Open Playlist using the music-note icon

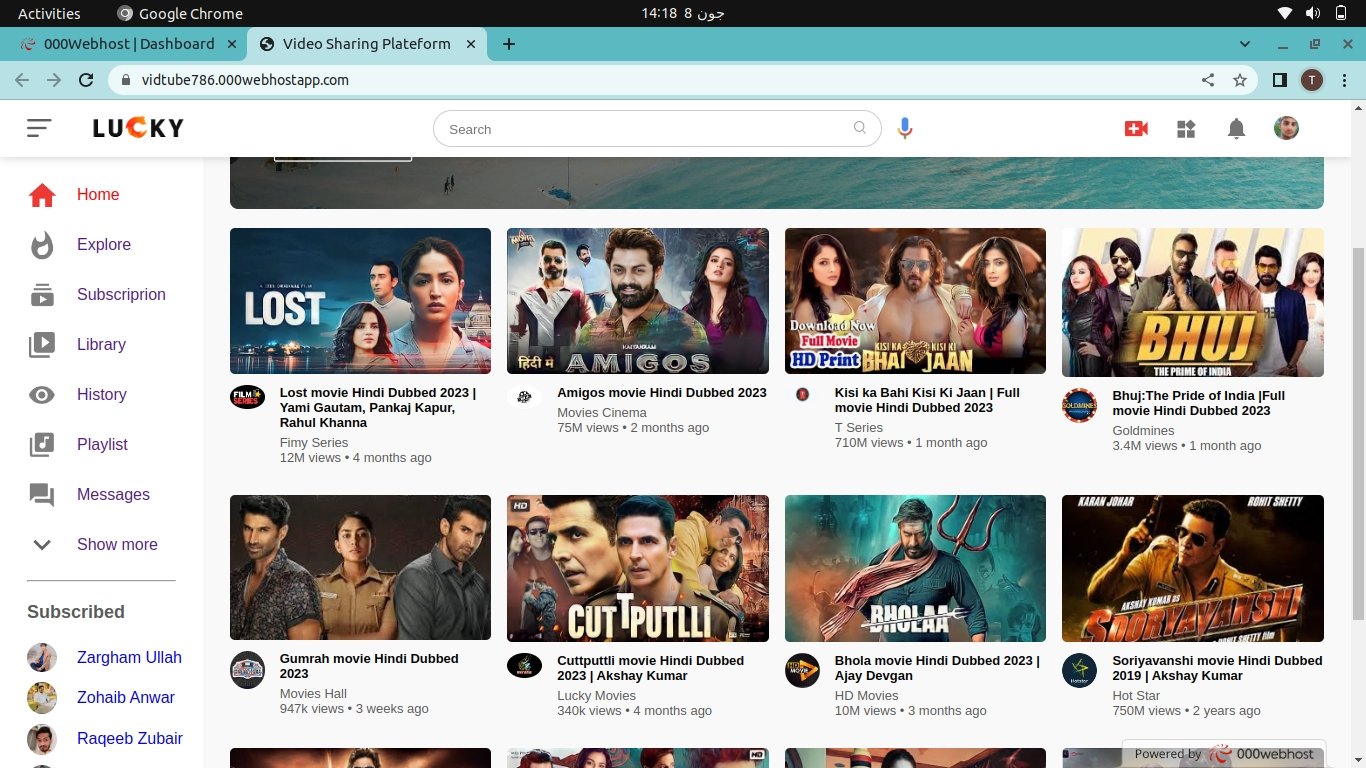click(x=41, y=444)
